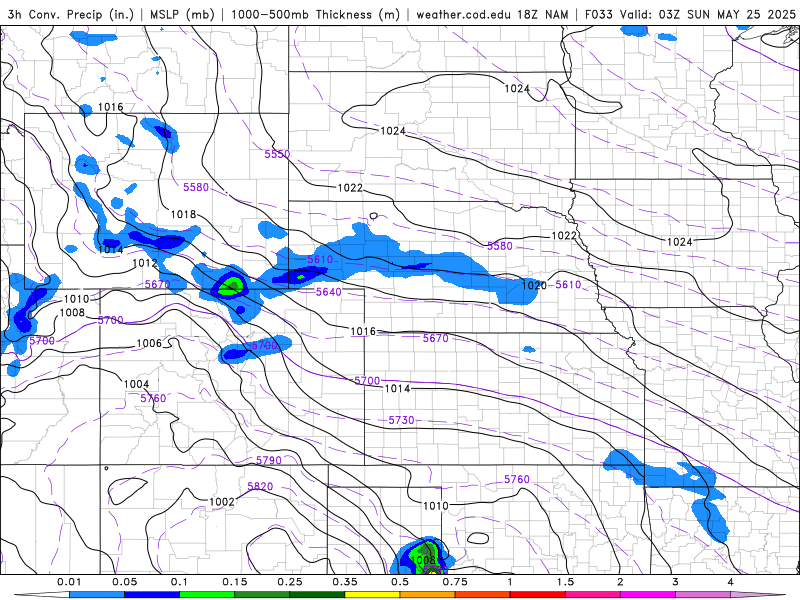Click the '1018' pressure contour label
The height and width of the screenshot is (600, 800).
coord(183,215)
